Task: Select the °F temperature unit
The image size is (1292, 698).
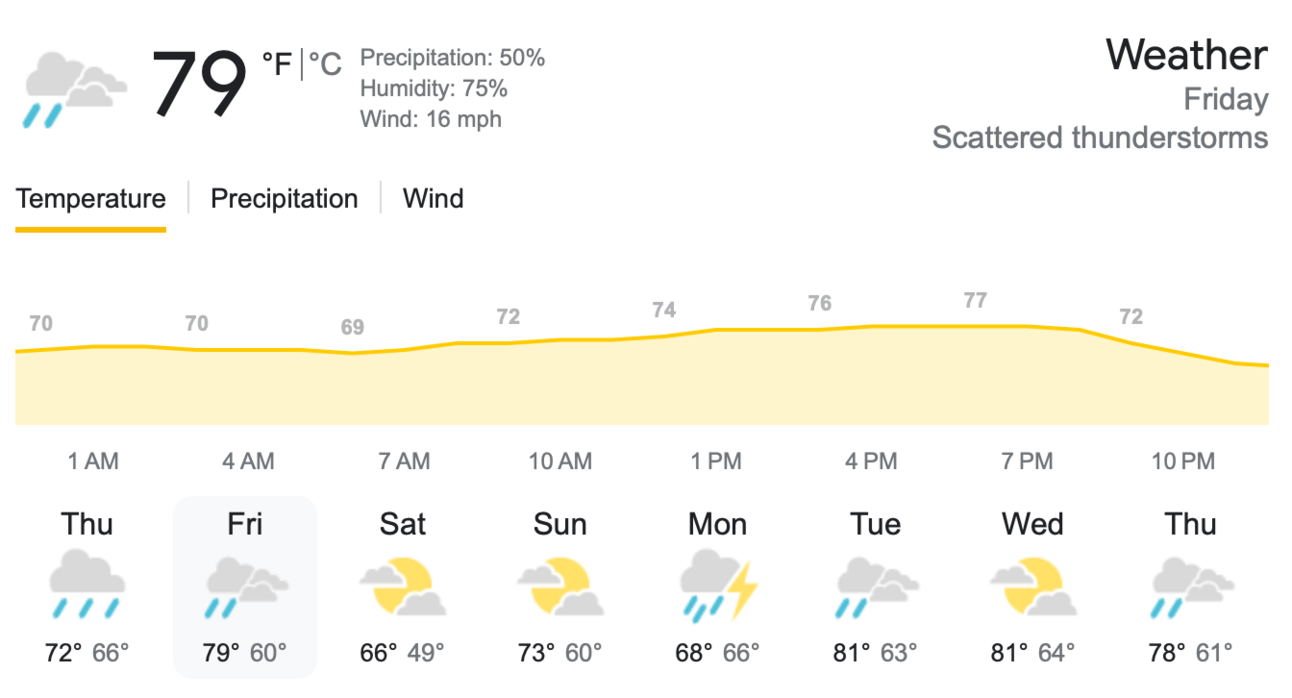Action: pos(277,65)
